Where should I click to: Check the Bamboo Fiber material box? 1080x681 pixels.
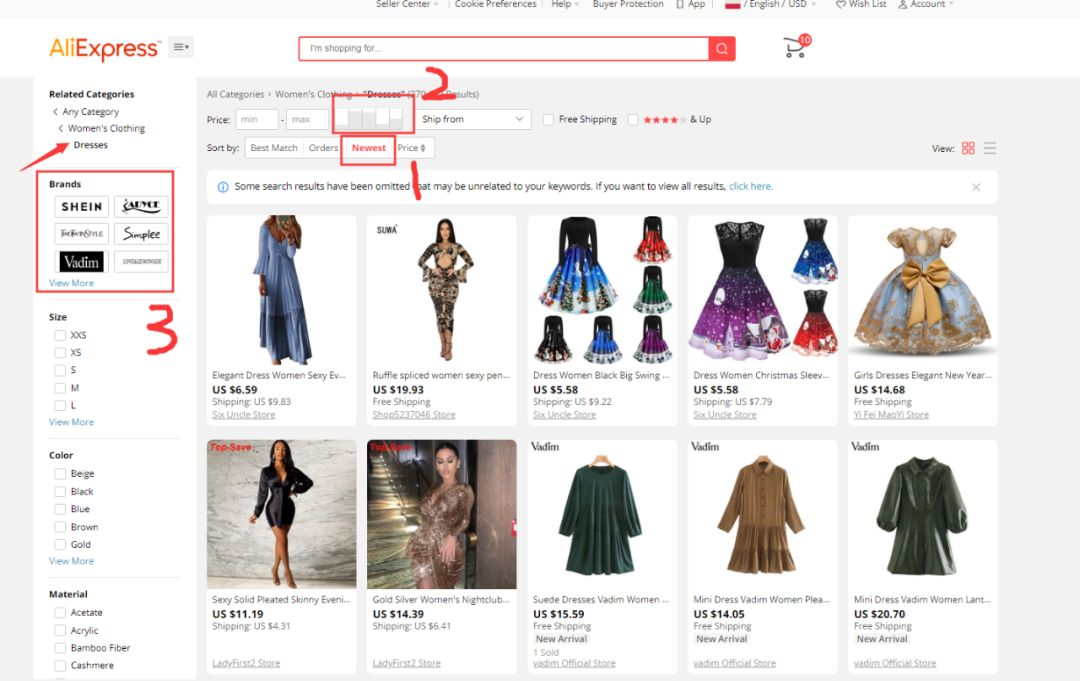point(60,648)
